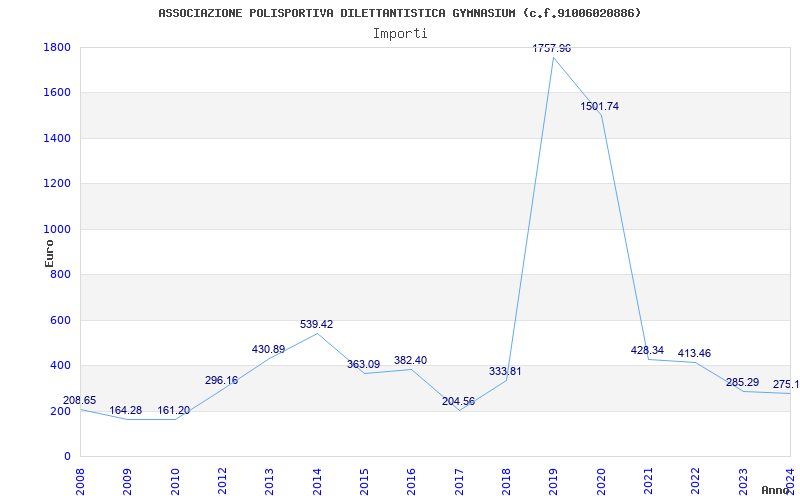This screenshot has height=500, width=800.
Task: Click the 2010 year tick label
Action: [175, 482]
